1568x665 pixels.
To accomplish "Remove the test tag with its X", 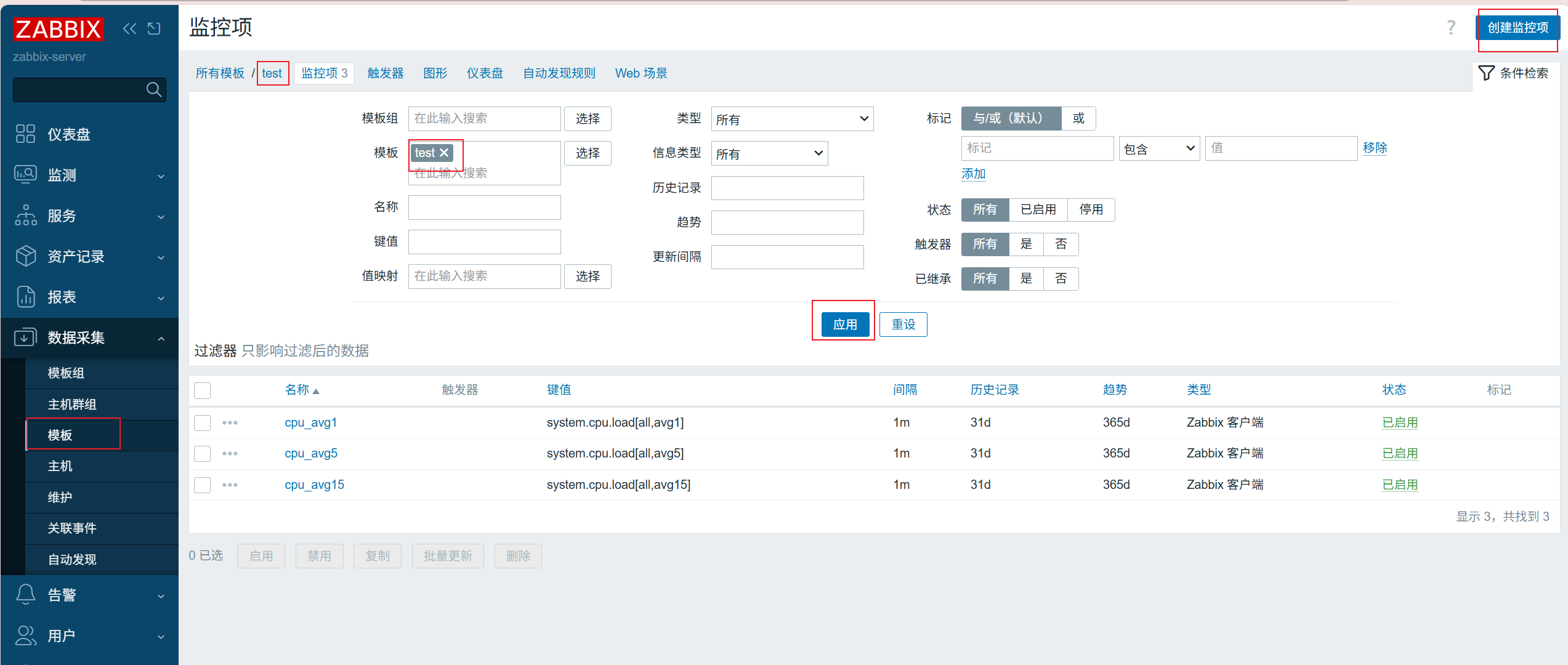I will point(444,153).
